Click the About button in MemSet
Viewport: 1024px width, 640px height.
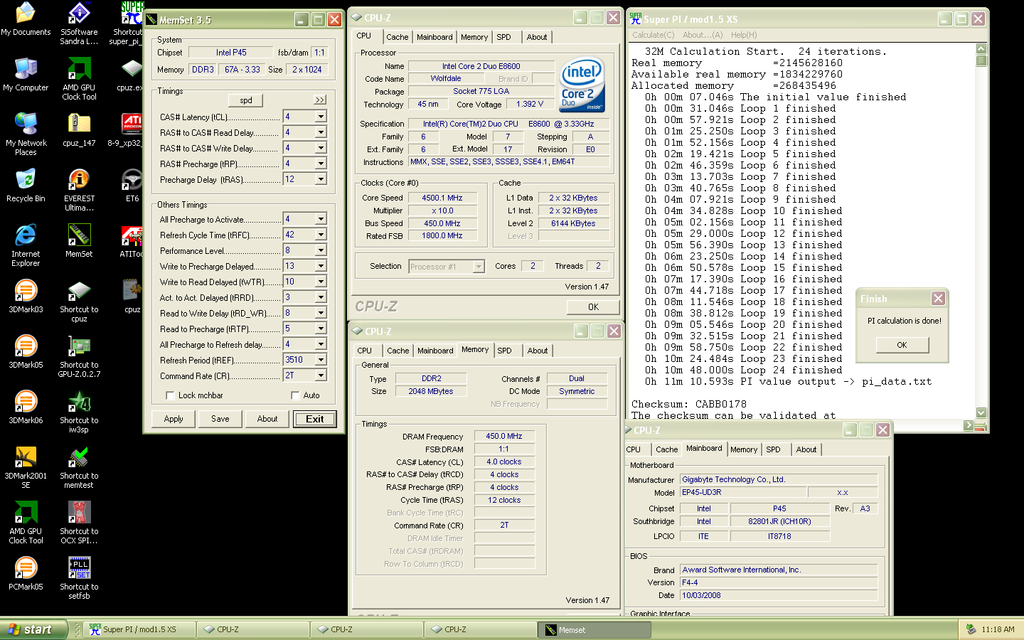[267, 419]
